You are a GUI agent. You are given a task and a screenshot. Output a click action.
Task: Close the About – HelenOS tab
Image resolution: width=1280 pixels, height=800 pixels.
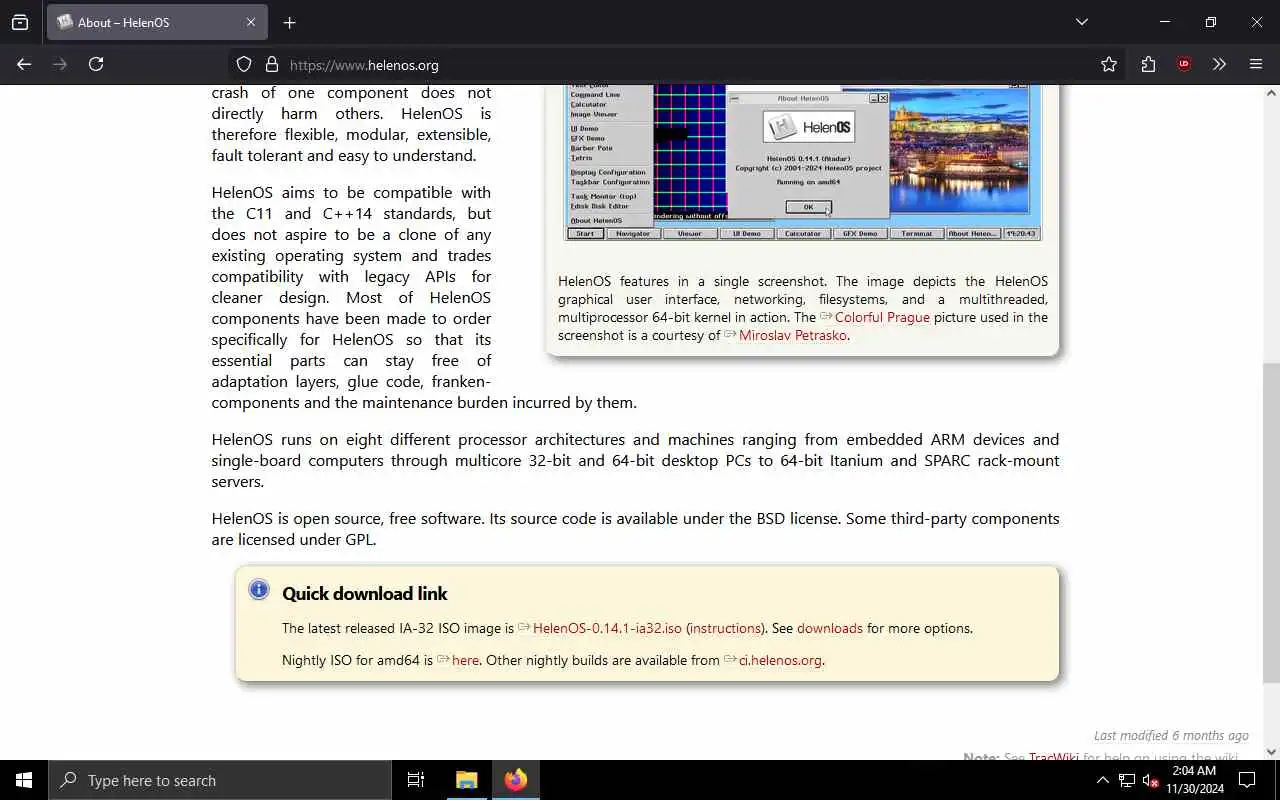point(251,22)
